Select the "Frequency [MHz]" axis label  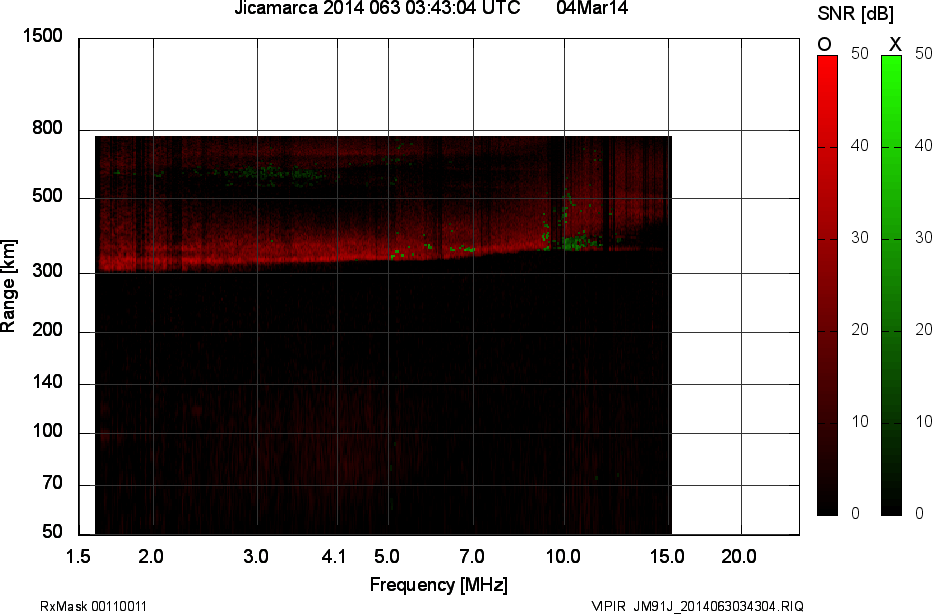click(438, 584)
